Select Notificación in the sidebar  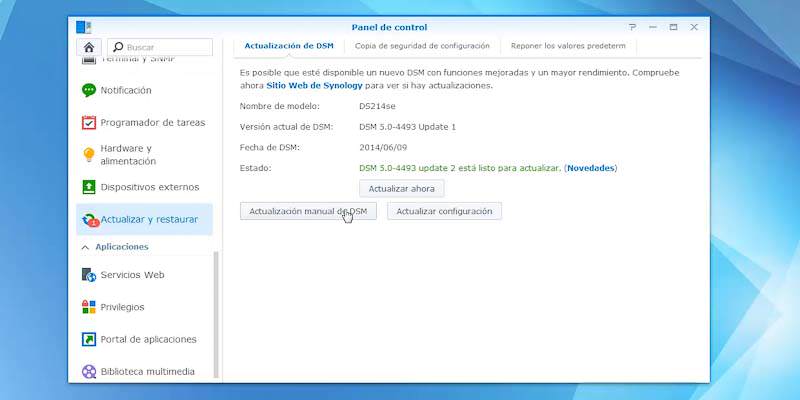tap(126, 90)
